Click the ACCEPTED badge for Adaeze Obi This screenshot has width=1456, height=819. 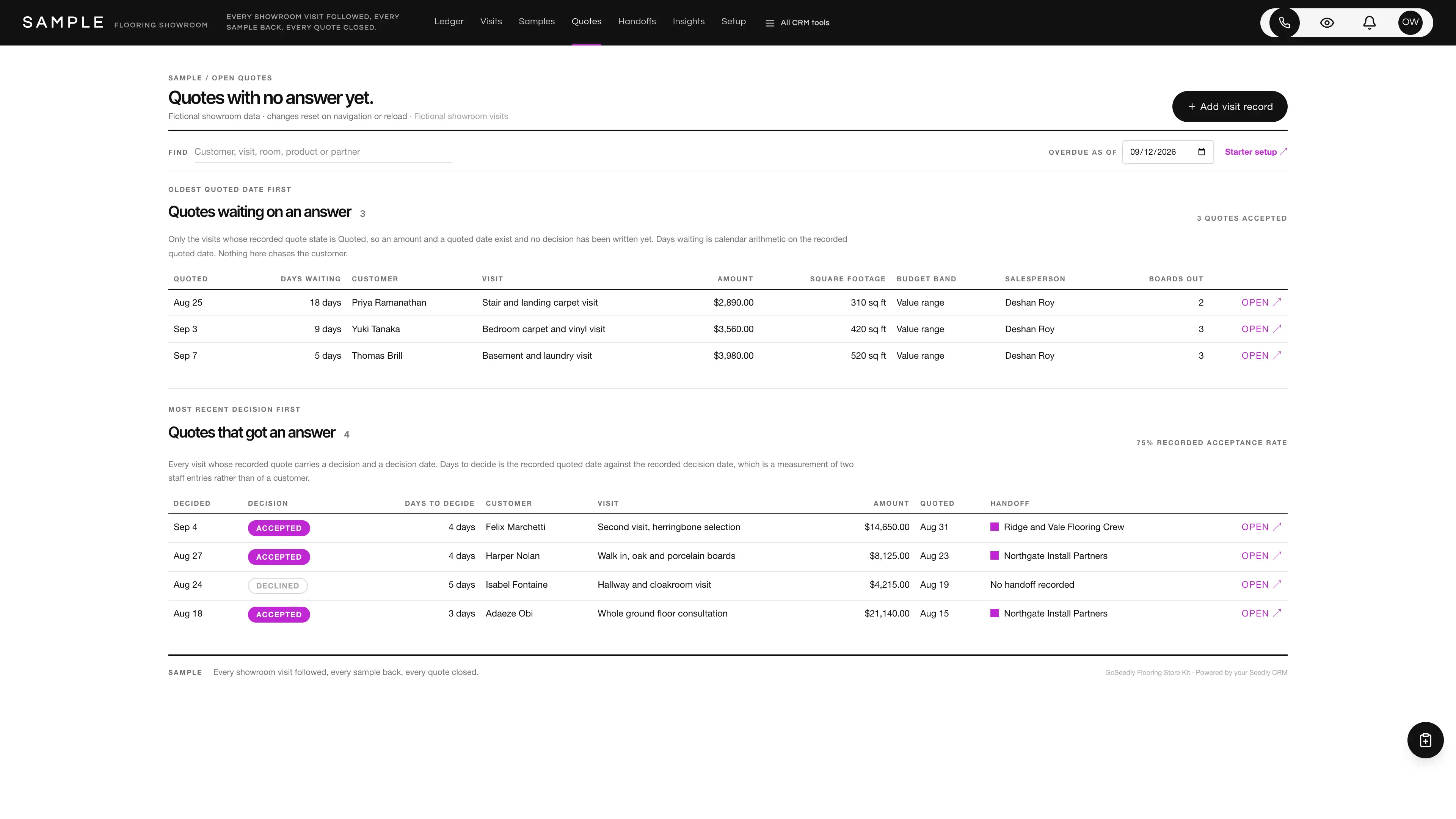(279, 614)
